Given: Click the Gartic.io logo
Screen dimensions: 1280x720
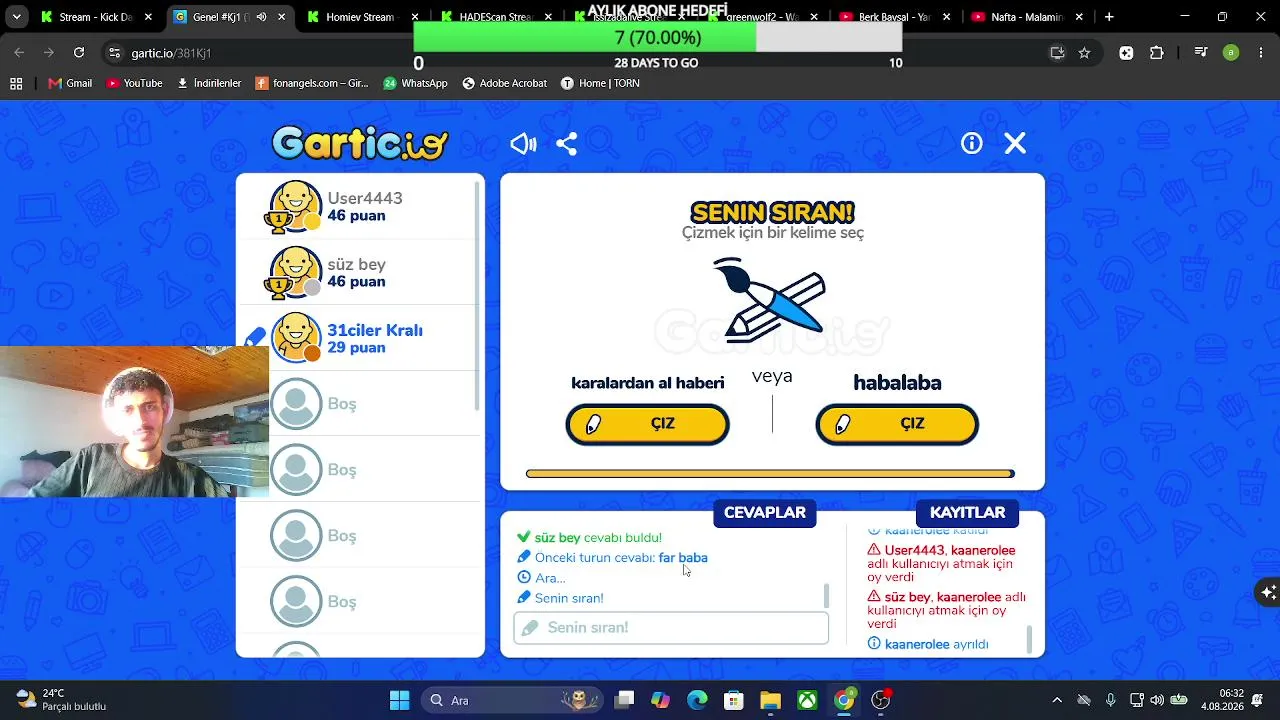Looking at the screenshot, I should [x=360, y=144].
